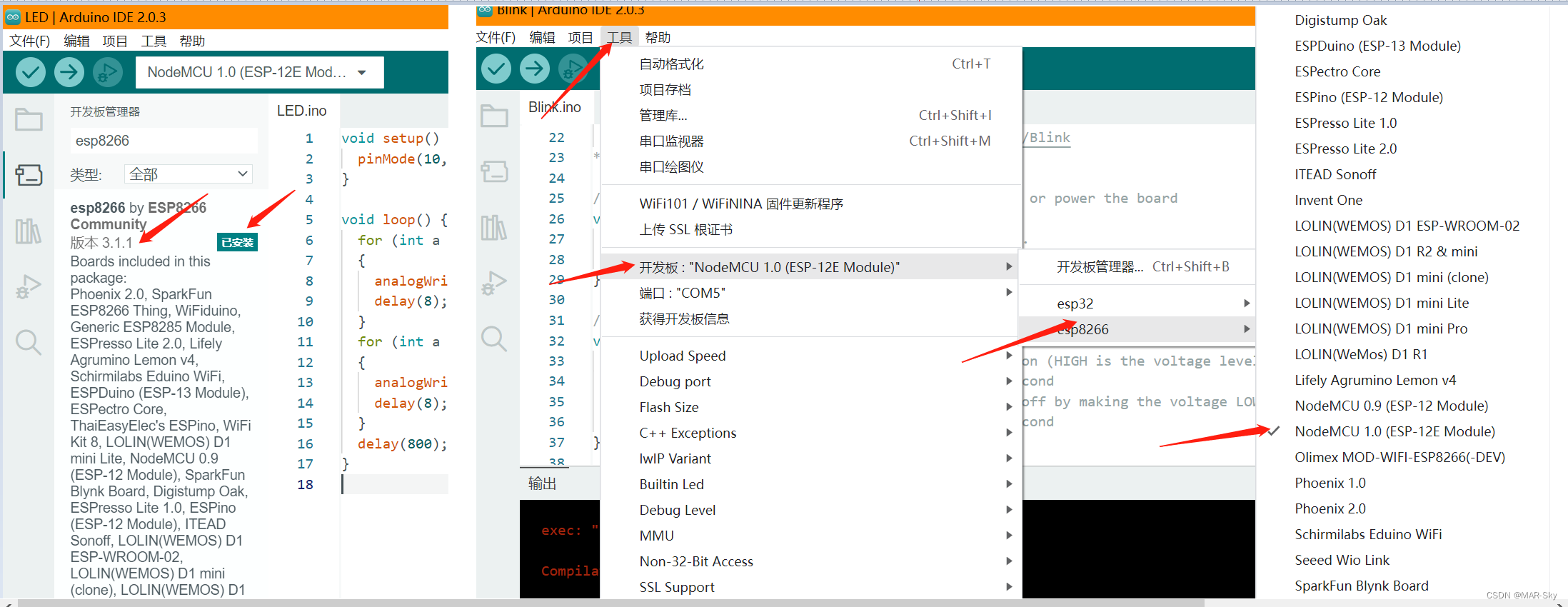Click Upload arrow button in Blink window
This screenshot has height=607, width=1568.
click(535, 69)
